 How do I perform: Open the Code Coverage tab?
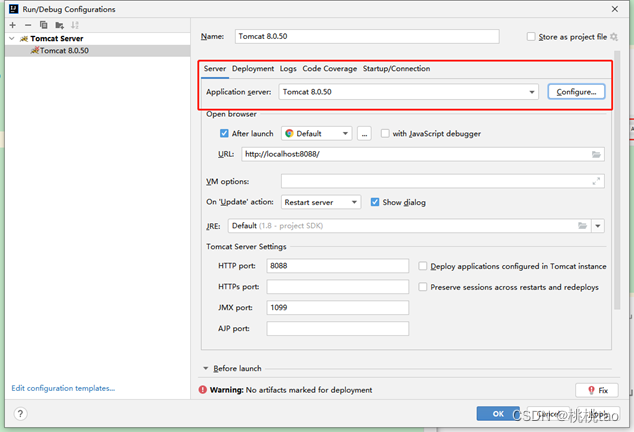(330, 69)
